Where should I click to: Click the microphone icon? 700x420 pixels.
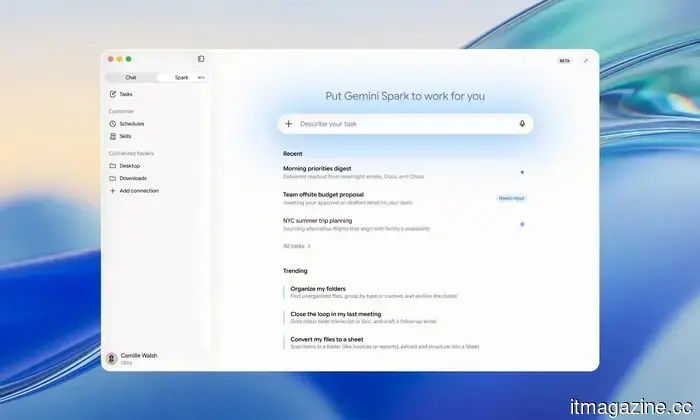pos(522,124)
